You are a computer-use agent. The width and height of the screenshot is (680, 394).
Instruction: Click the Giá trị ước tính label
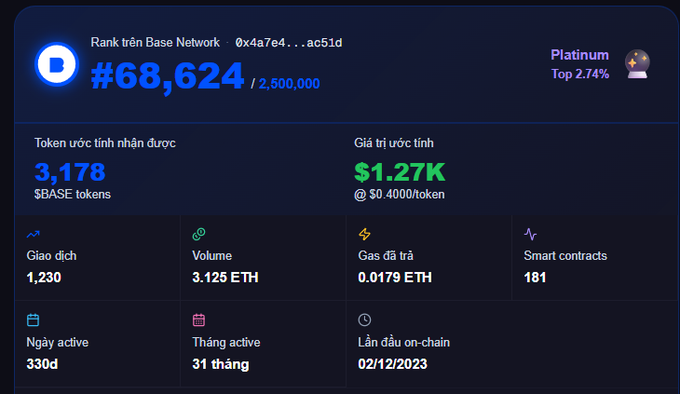[393, 143]
